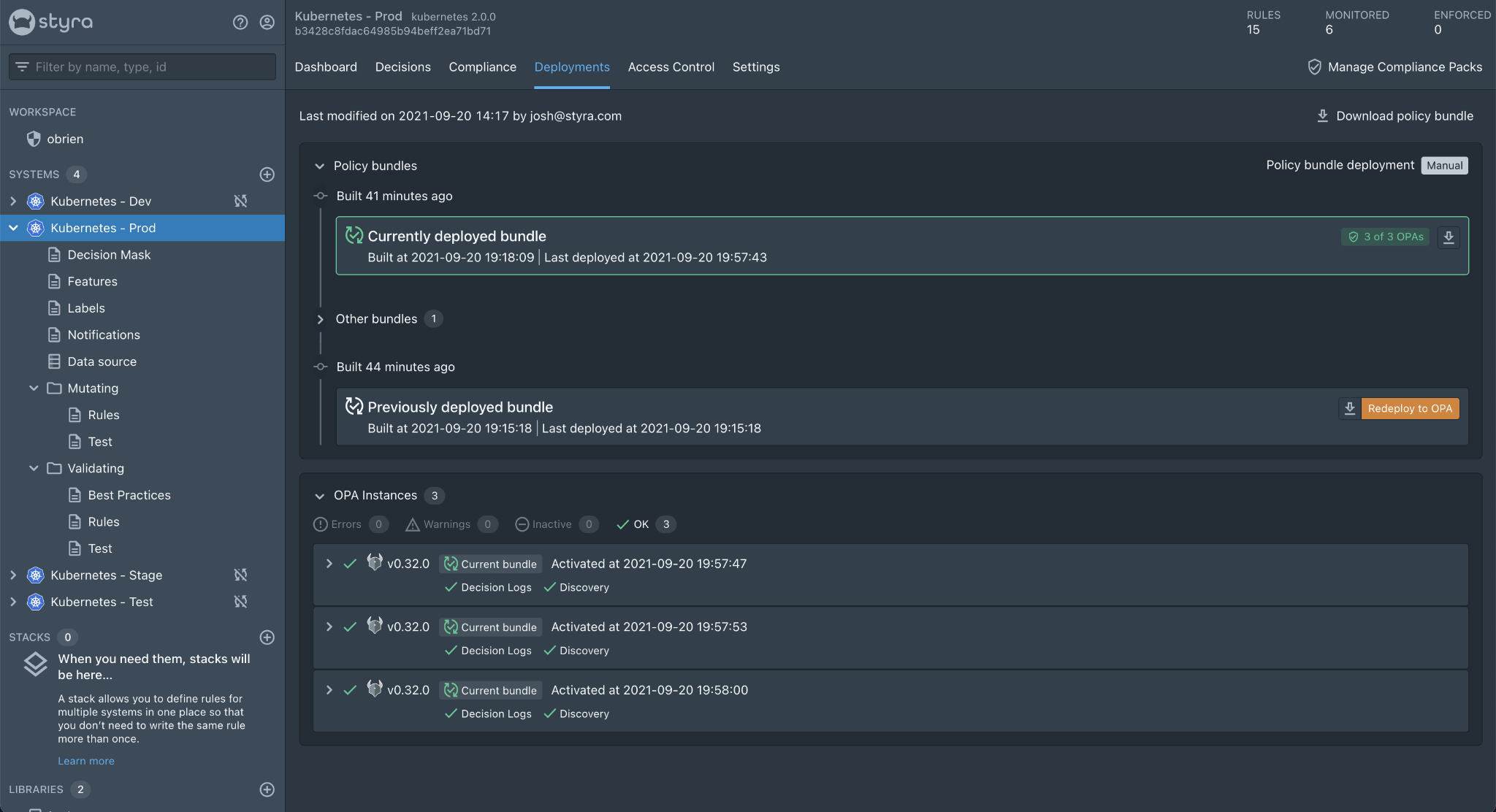
Task: Collapse the Kubernetes - Prod system
Action: pyautogui.click(x=13, y=228)
